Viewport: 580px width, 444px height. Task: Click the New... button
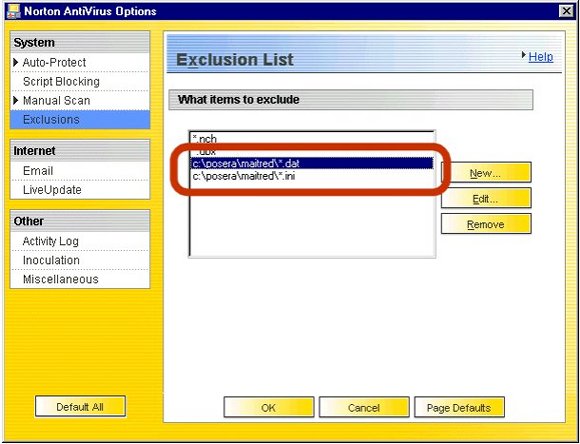[x=486, y=172]
